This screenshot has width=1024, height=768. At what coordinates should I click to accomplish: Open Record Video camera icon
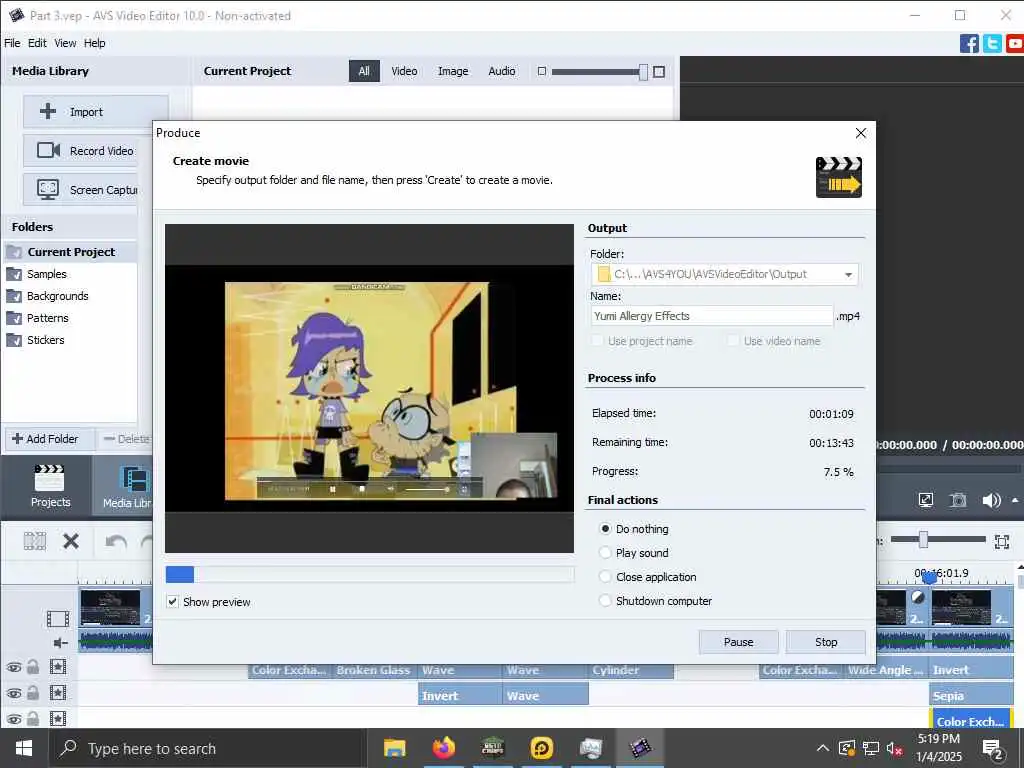point(48,150)
